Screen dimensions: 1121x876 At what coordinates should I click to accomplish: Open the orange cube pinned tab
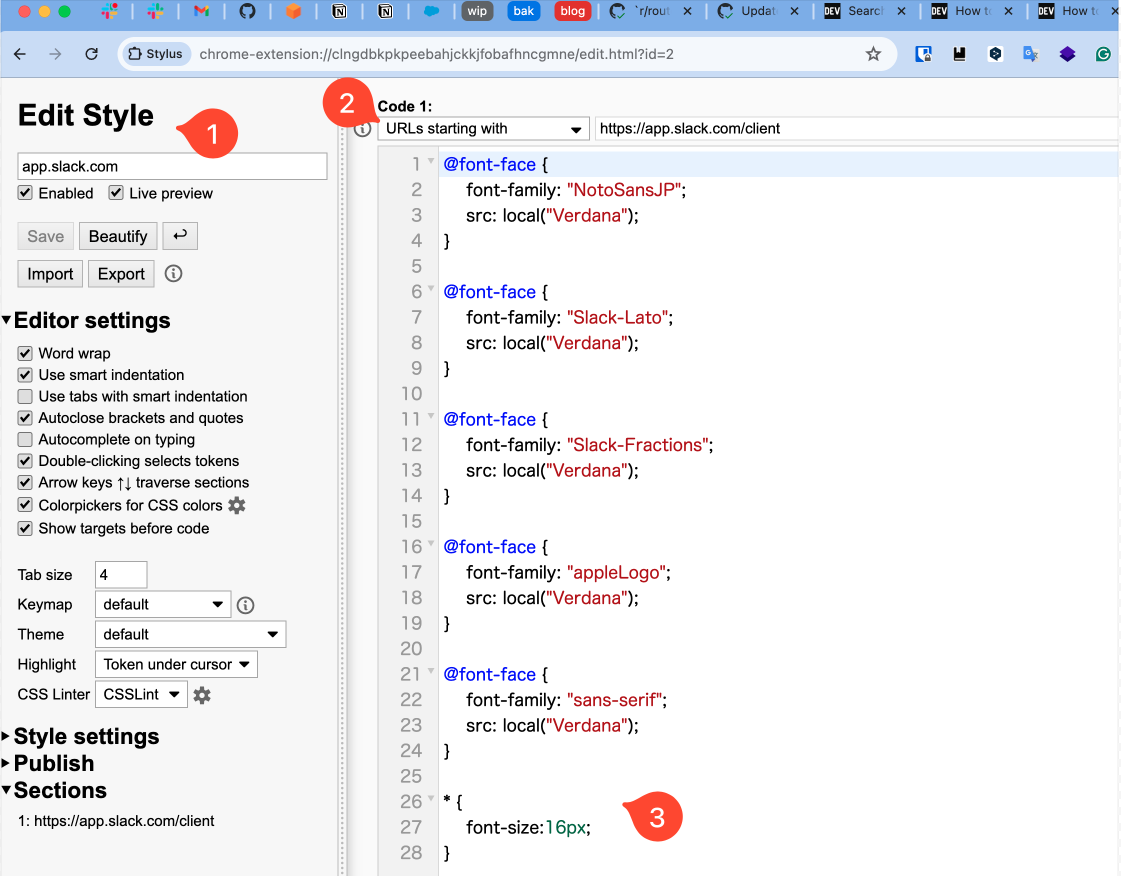(293, 11)
